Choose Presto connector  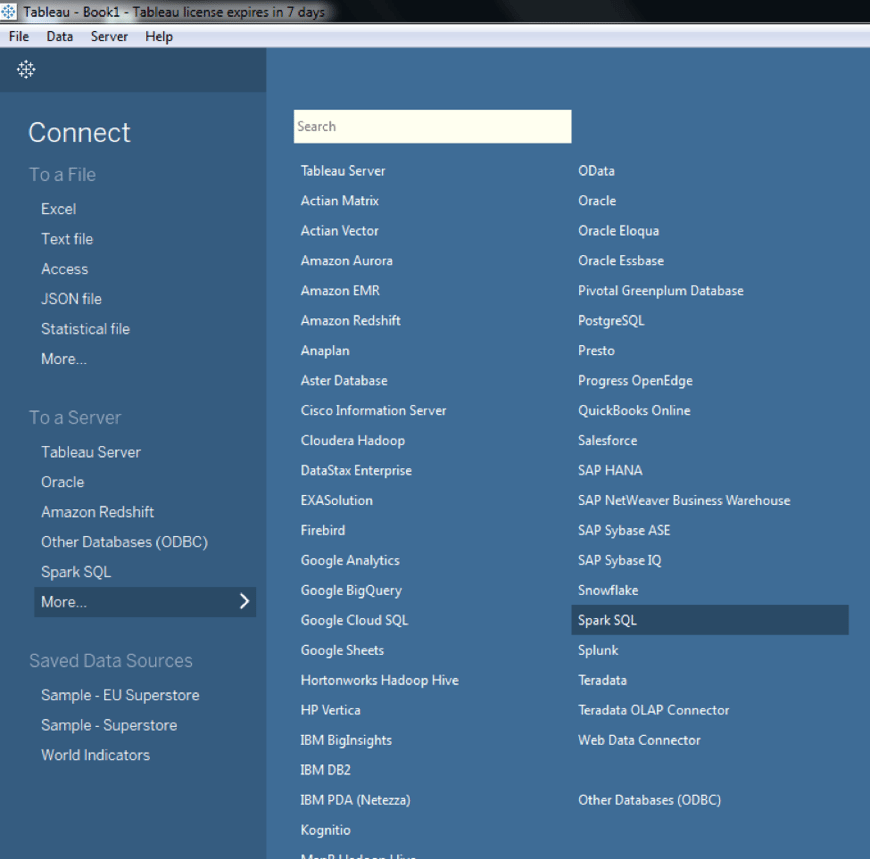coord(596,351)
